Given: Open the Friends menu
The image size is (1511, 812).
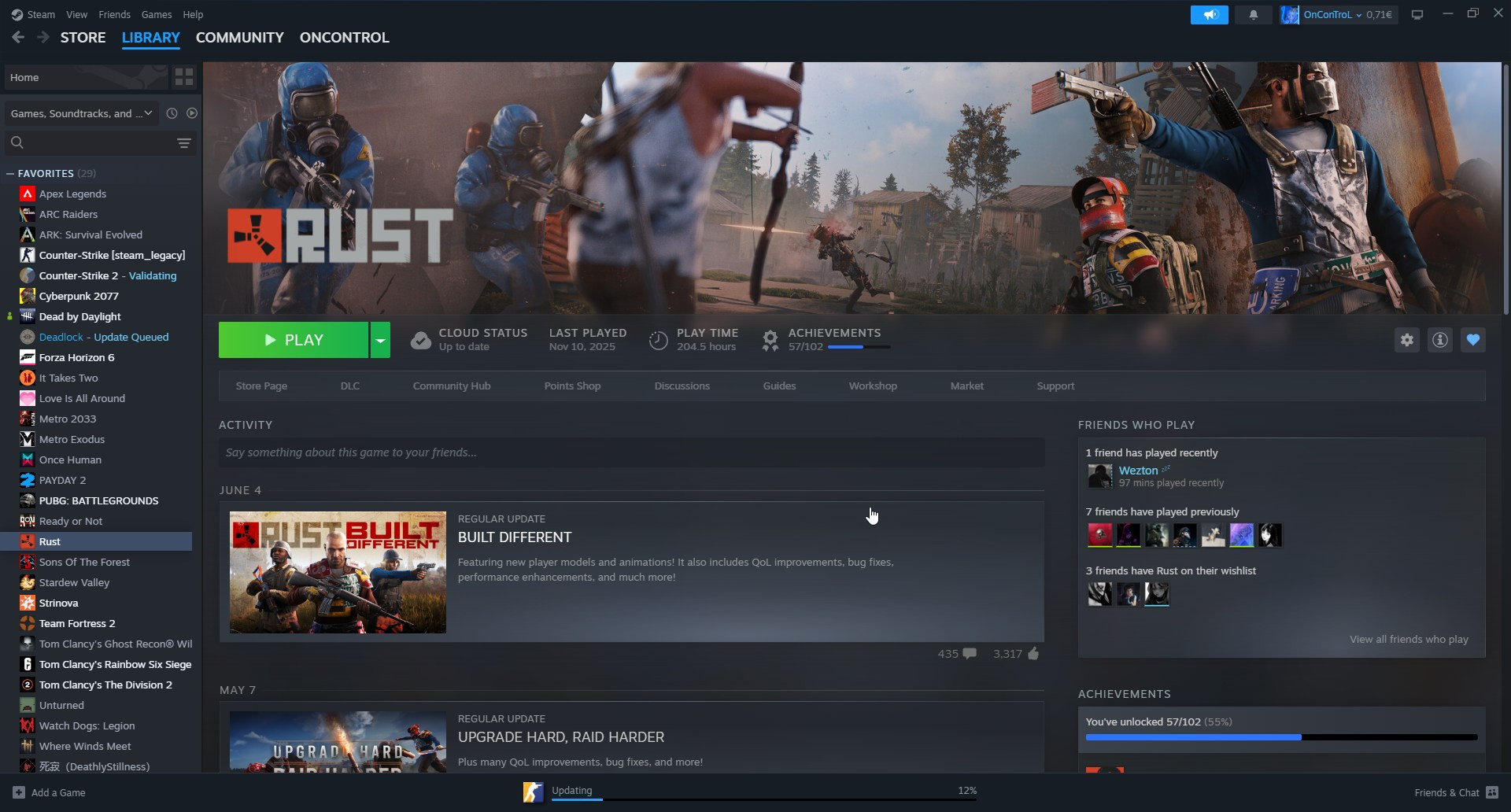Looking at the screenshot, I should (x=115, y=14).
